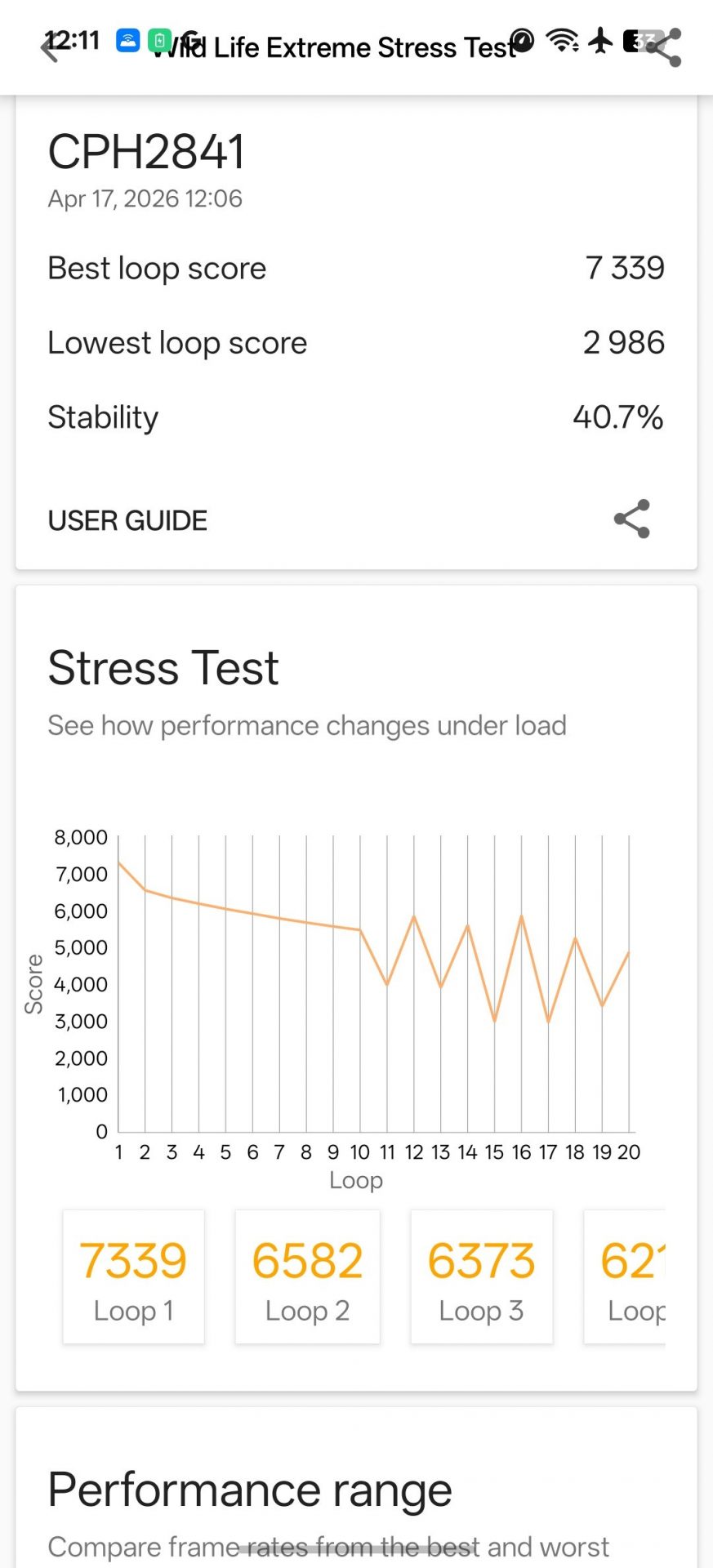Go back using the header back arrow
Screen dimensions: 713x1568
point(51,49)
